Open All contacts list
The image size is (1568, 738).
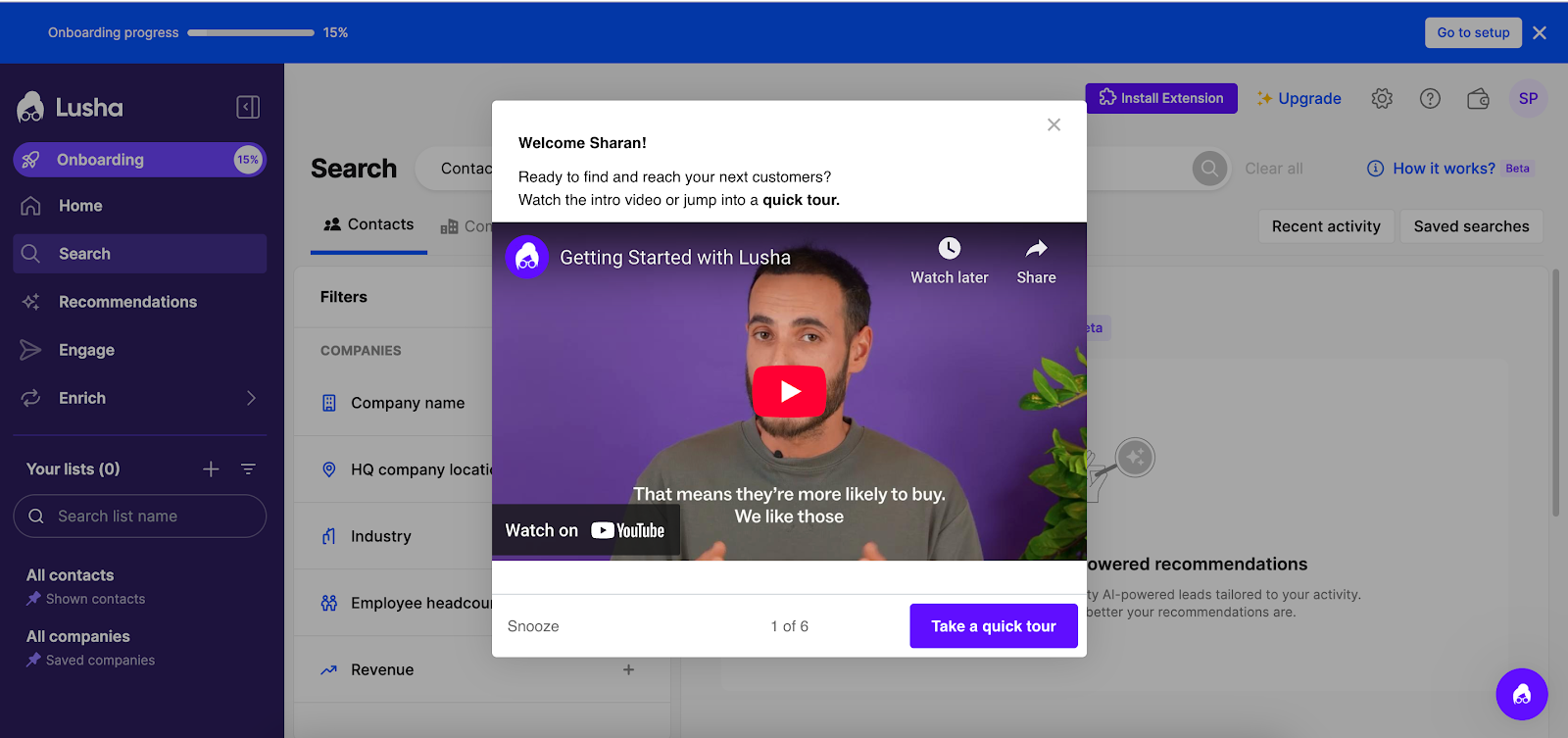click(70, 575)
